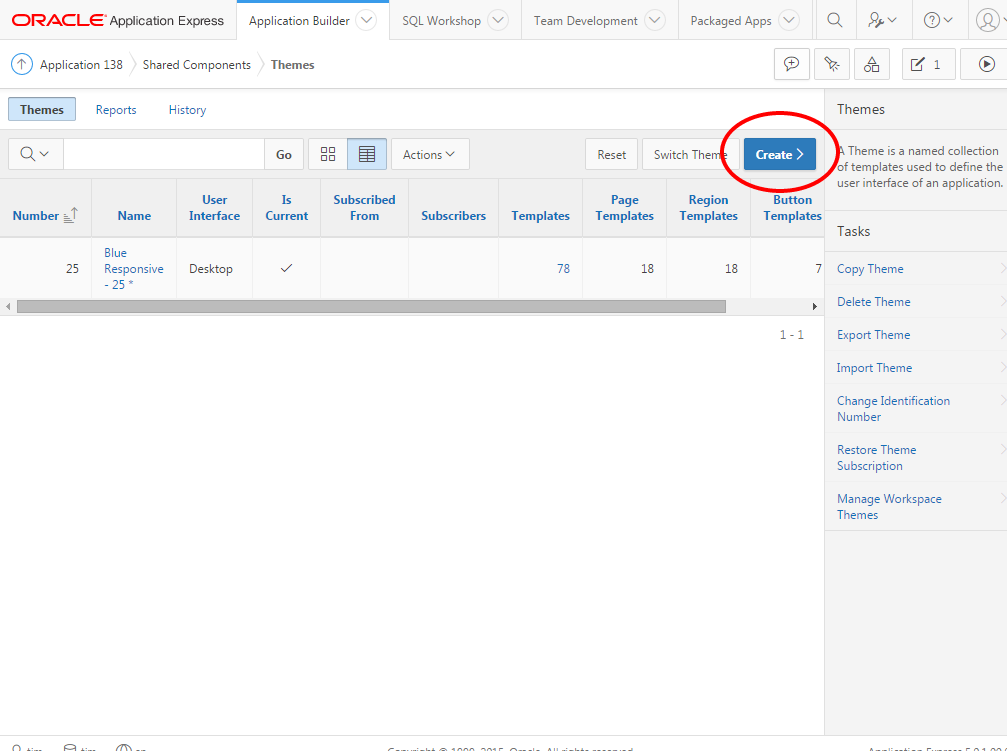This screenshot has width=1007, height=751.
Task: Switch to the Reports tab
Action: point(116,110)
